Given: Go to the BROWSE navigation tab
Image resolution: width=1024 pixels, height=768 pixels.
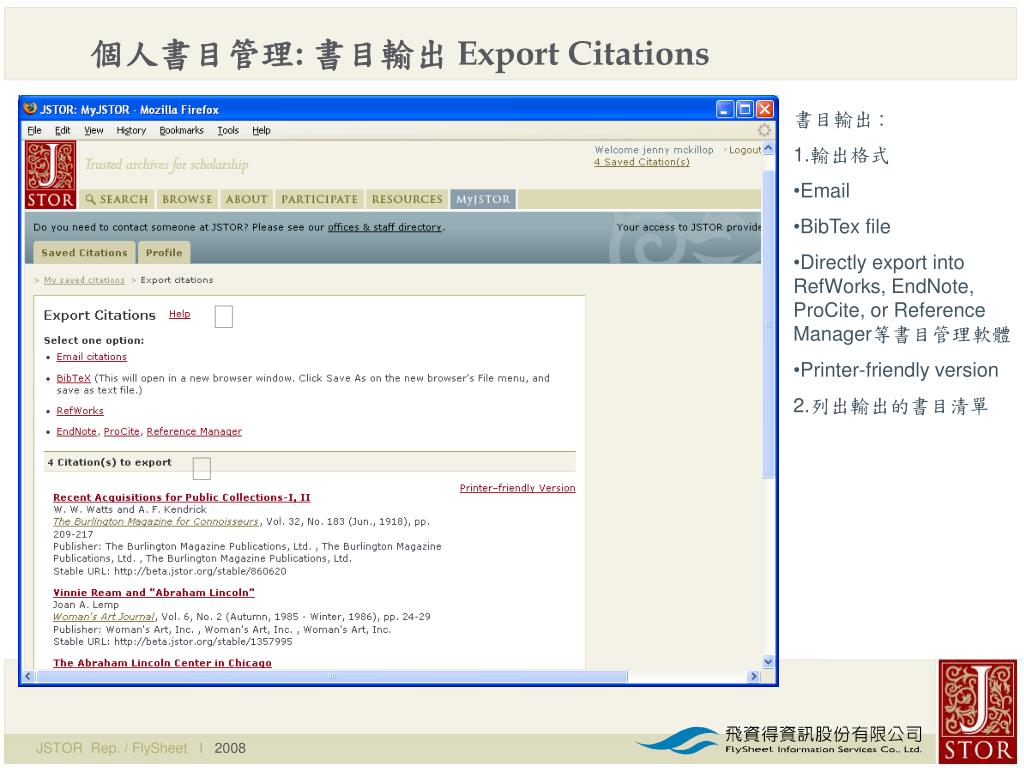Looking at the screenshot, I should point(187,199).
